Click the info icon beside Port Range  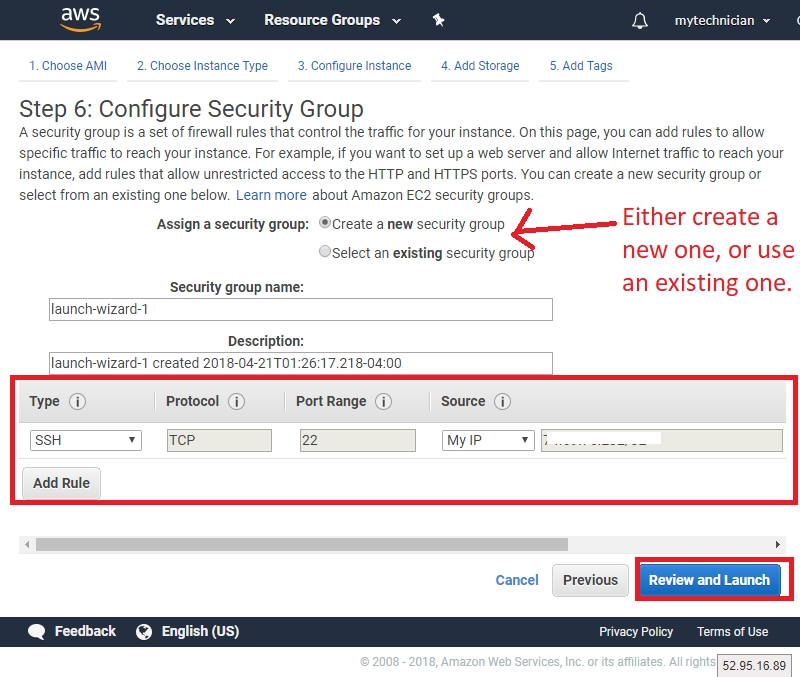coord(383,402)
